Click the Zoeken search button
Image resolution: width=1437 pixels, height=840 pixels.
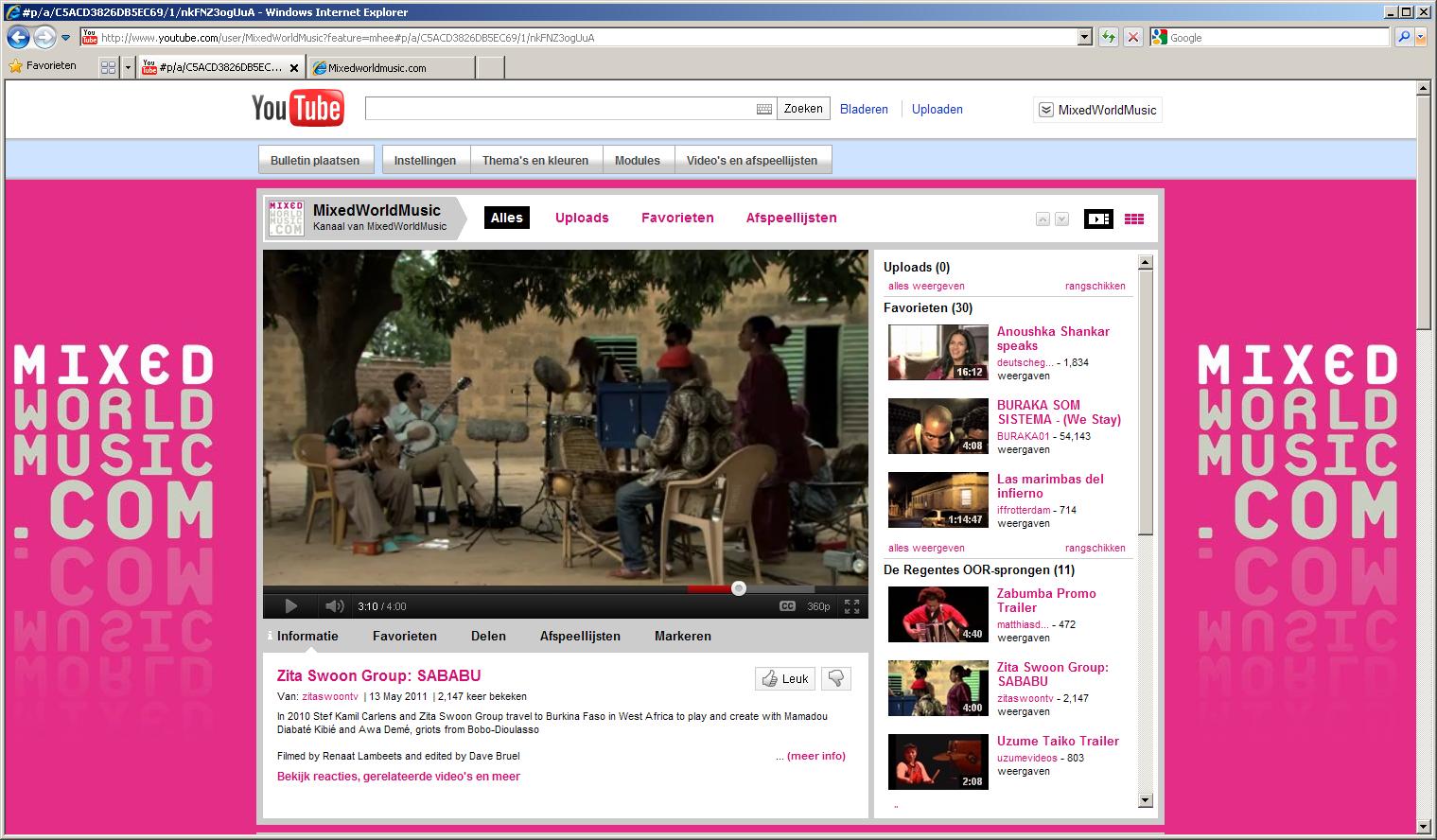[x=803, y=109]
